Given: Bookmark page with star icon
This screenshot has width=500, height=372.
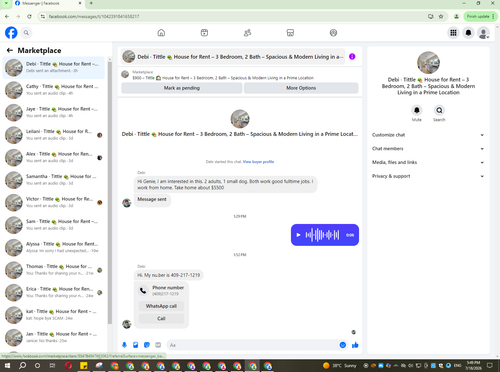Looking at the screenshot, I should click(441, 16).
